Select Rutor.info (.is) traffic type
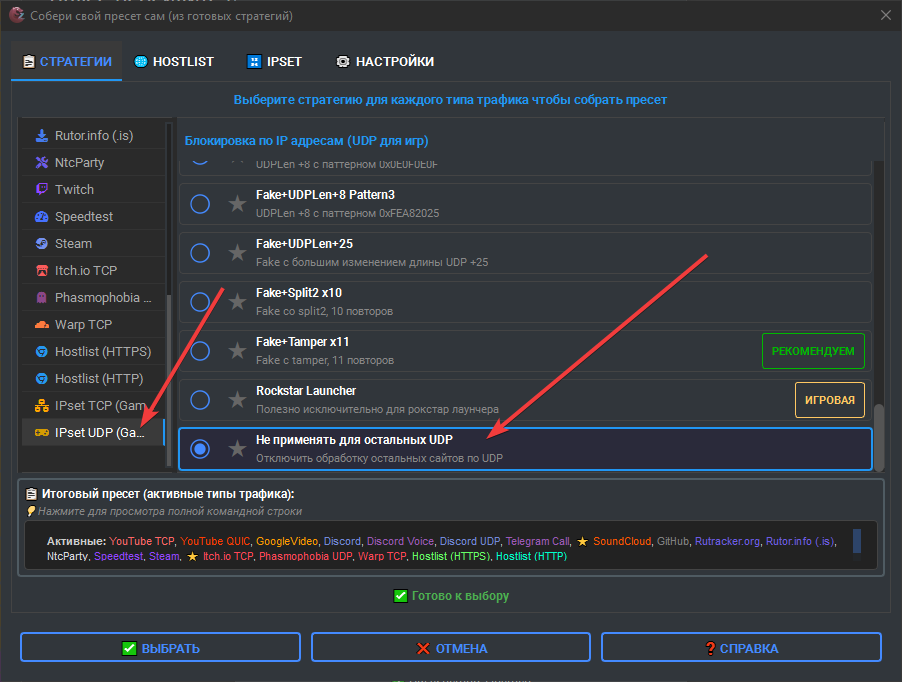Image resolution: width=902 pixels, height=682 pixels. (93, 136)
